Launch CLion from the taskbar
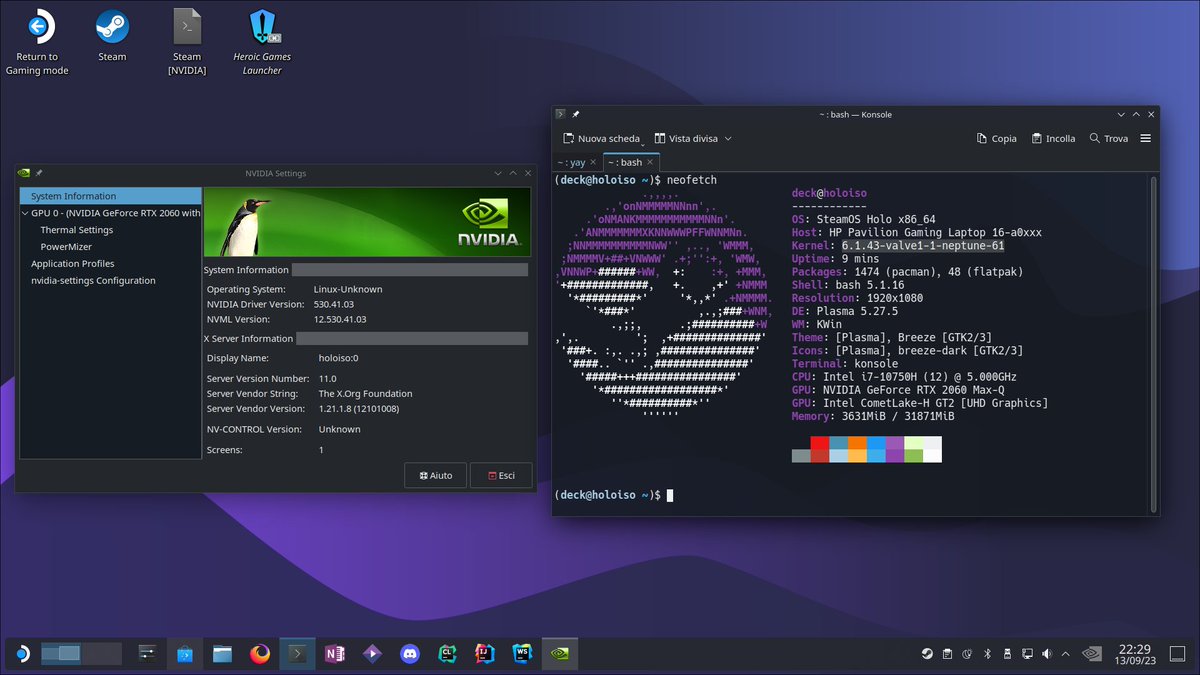Image resolution: width=1200 pixels, height=675 pixels. 447,654
